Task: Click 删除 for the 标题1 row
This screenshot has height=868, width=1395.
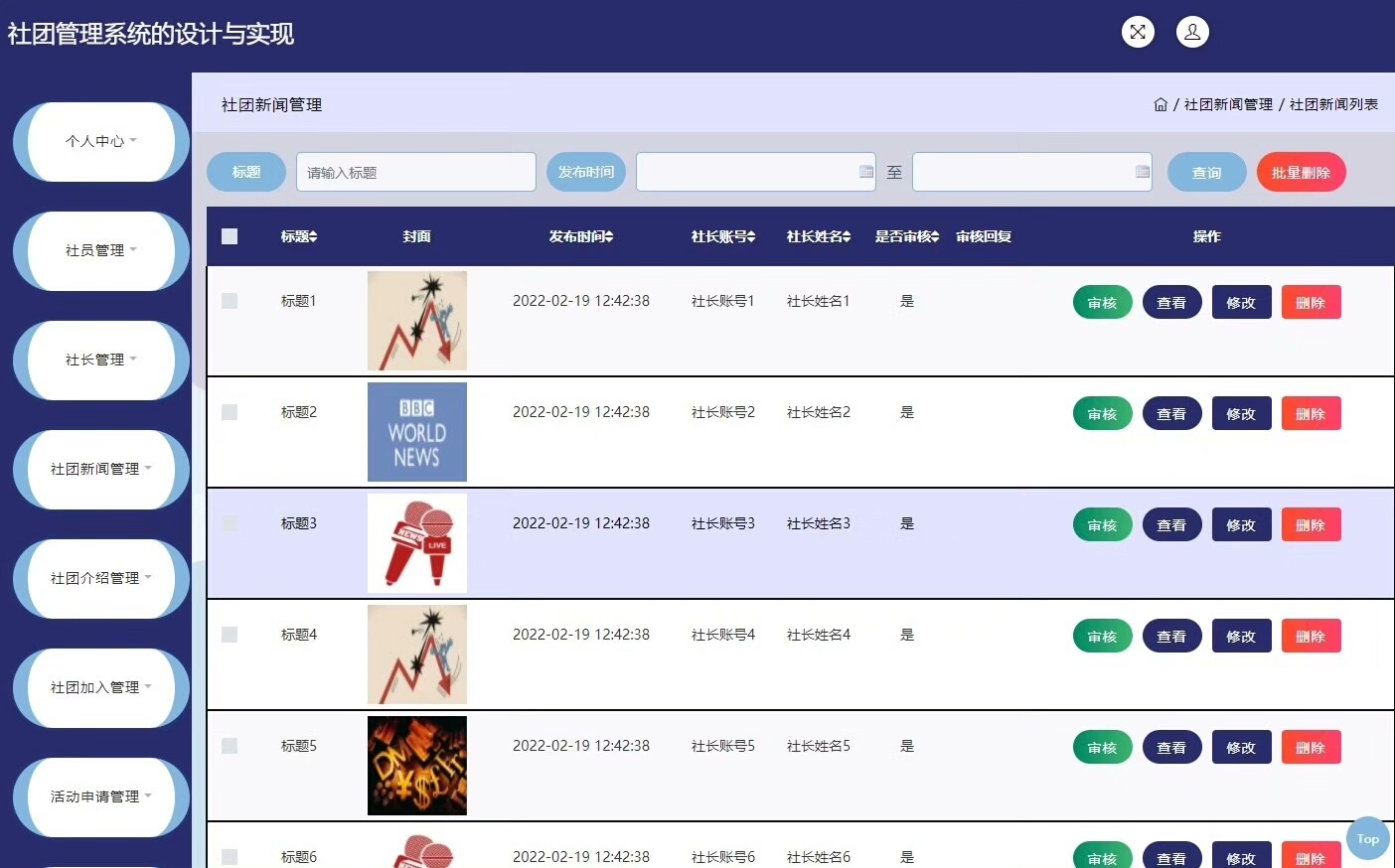Action: point(1312,303)
